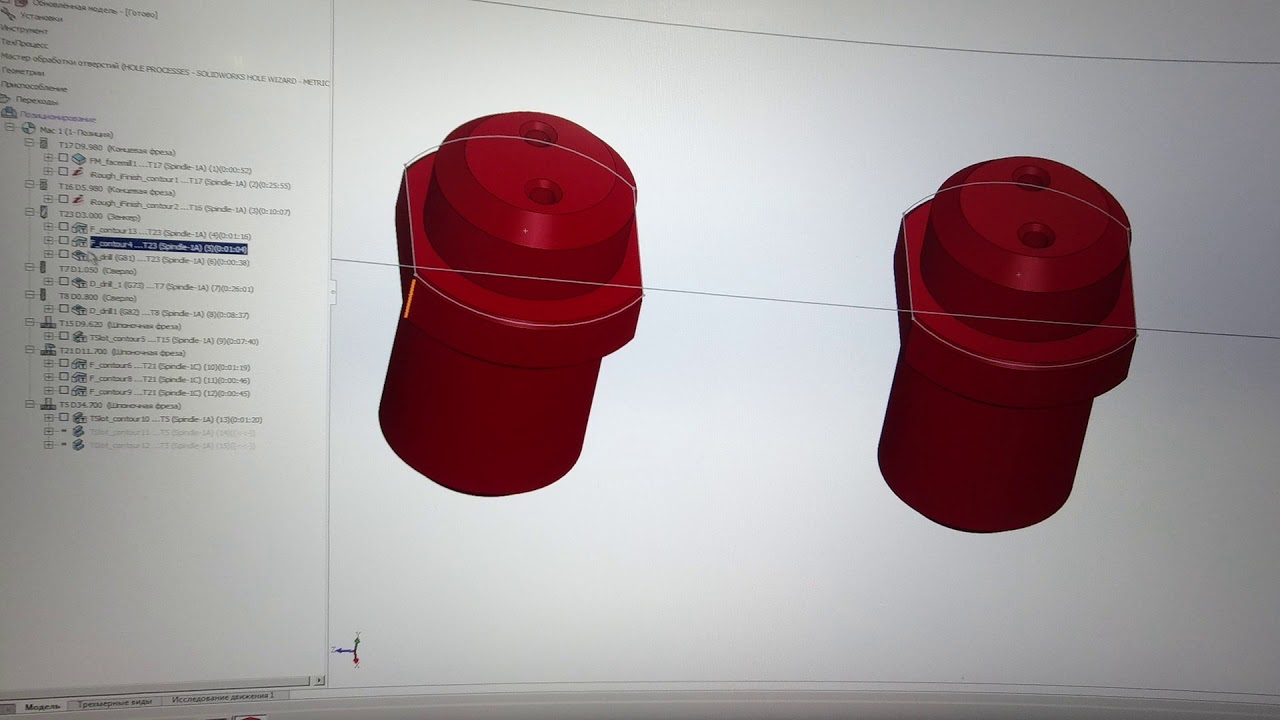Click the T16 D5.980 end mill tool icon
1280x720 pixels.
(43, 185)
